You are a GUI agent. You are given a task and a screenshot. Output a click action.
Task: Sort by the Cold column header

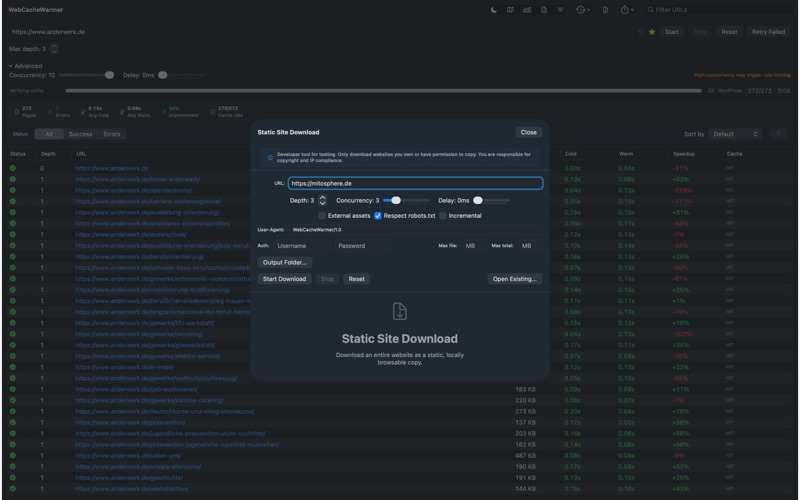click(x=570, y=154)
